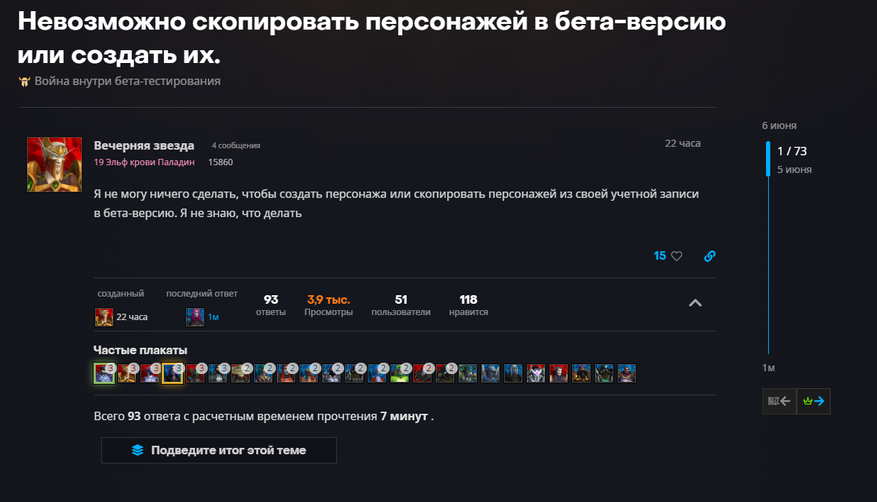The height and width of the screenshot is (502, 877).
Task: Click the last reply avatar in the topic map
Action: (195, 317)
